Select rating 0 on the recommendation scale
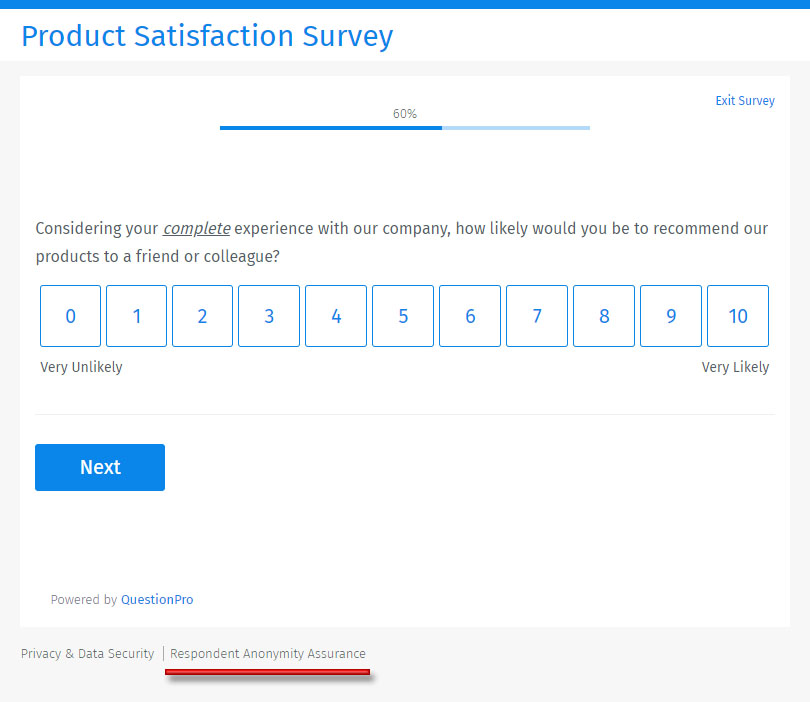This screenshot has height=702, width=810. coord(70,315)
